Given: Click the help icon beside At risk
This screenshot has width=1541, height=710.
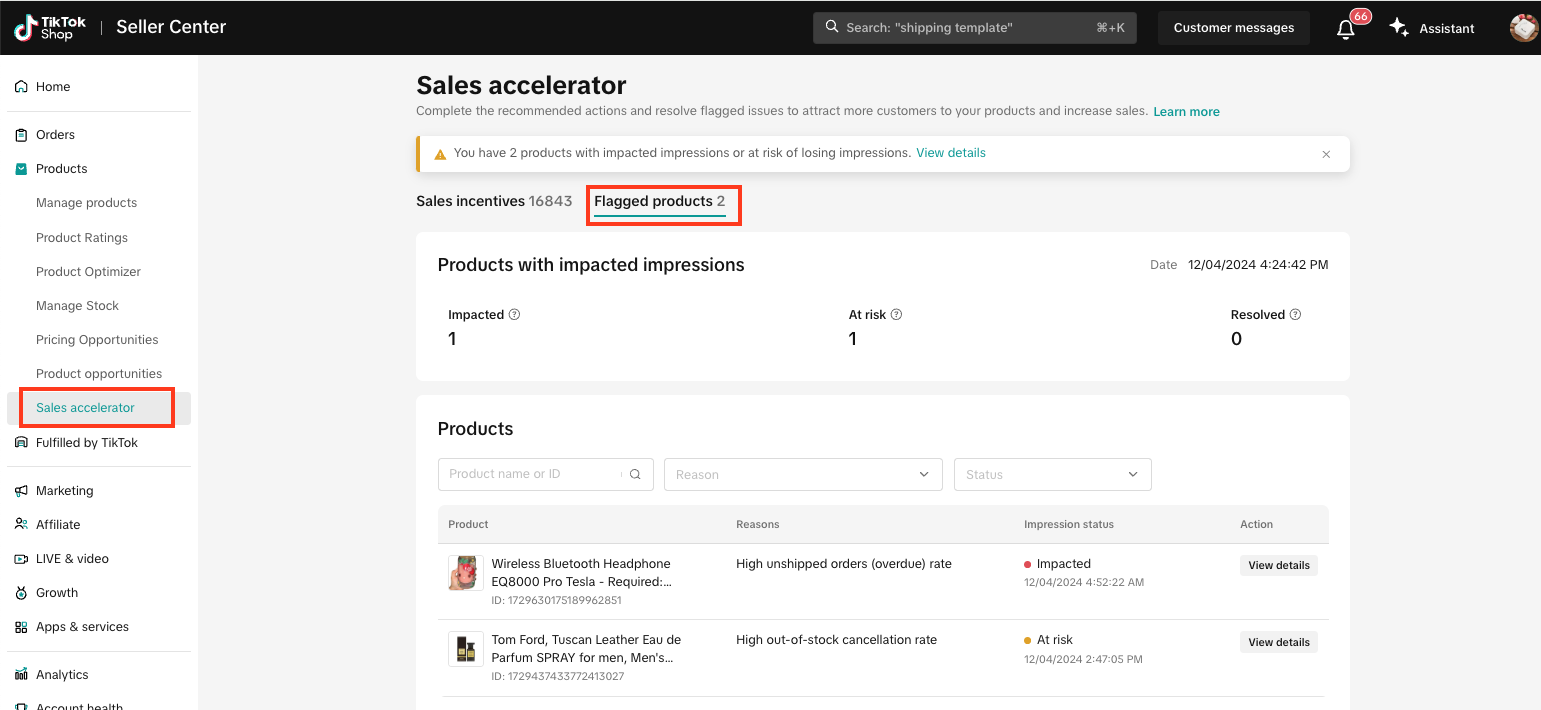Looking at the screenshot, I should click(896, 314).
